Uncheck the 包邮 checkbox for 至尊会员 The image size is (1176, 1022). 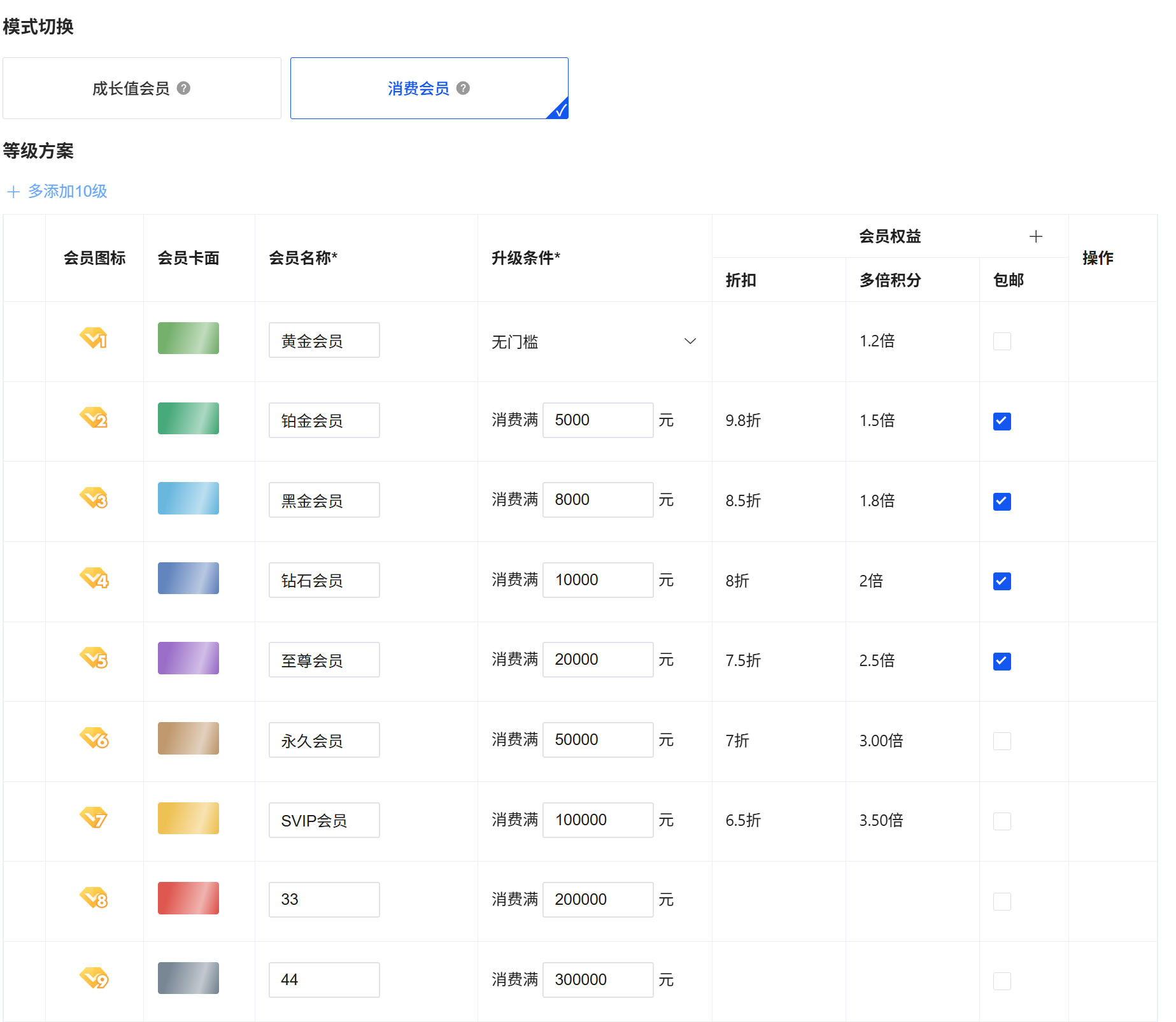(1002, 662)
